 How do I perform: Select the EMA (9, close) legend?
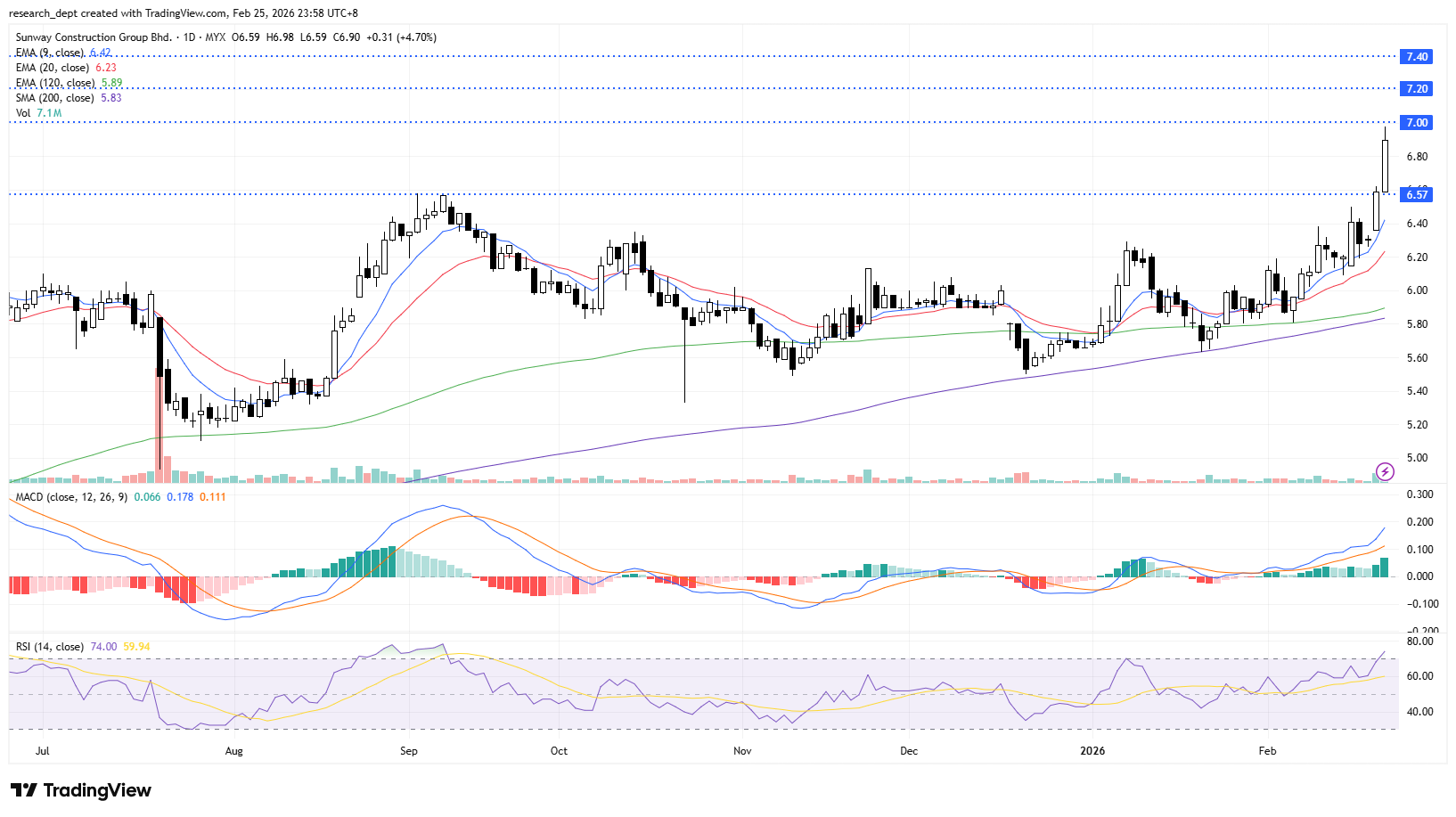(x=50, y=53)
